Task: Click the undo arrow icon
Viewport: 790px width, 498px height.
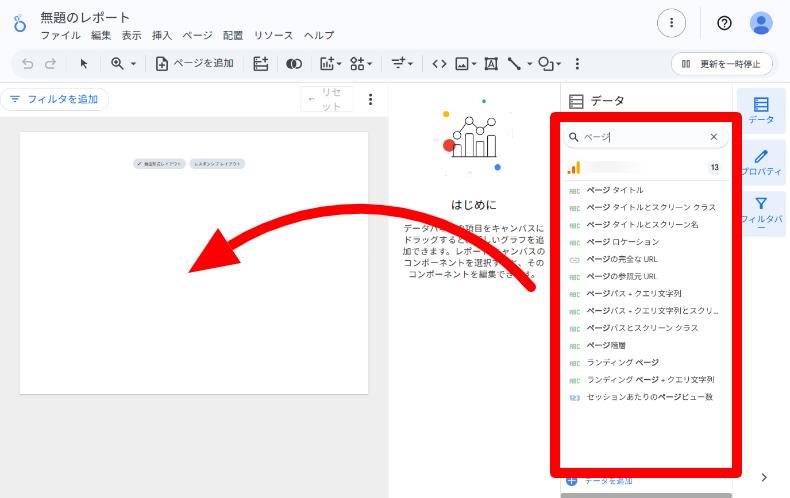Action: pyautogui.click(x=28, y=64)
